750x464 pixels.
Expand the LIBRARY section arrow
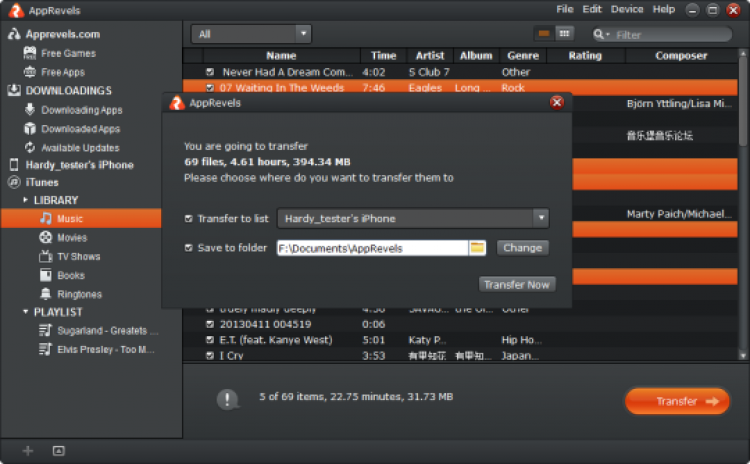click(25, 200)
